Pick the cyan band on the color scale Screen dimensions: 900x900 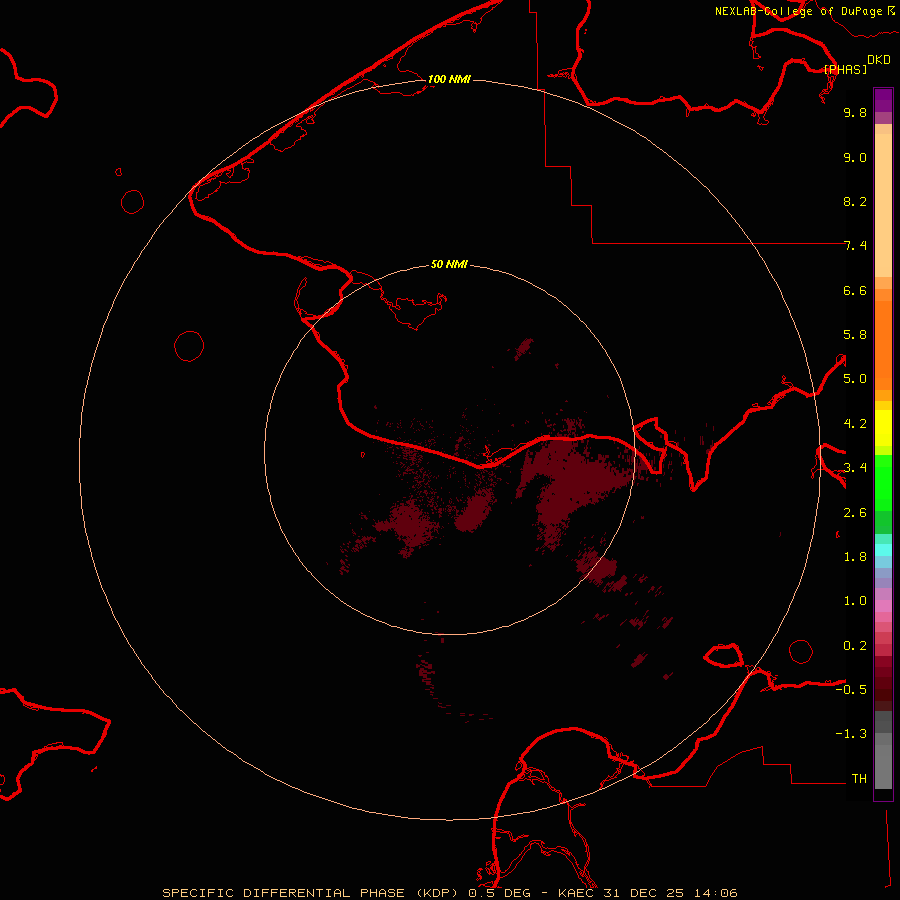(x=883, y=549)
